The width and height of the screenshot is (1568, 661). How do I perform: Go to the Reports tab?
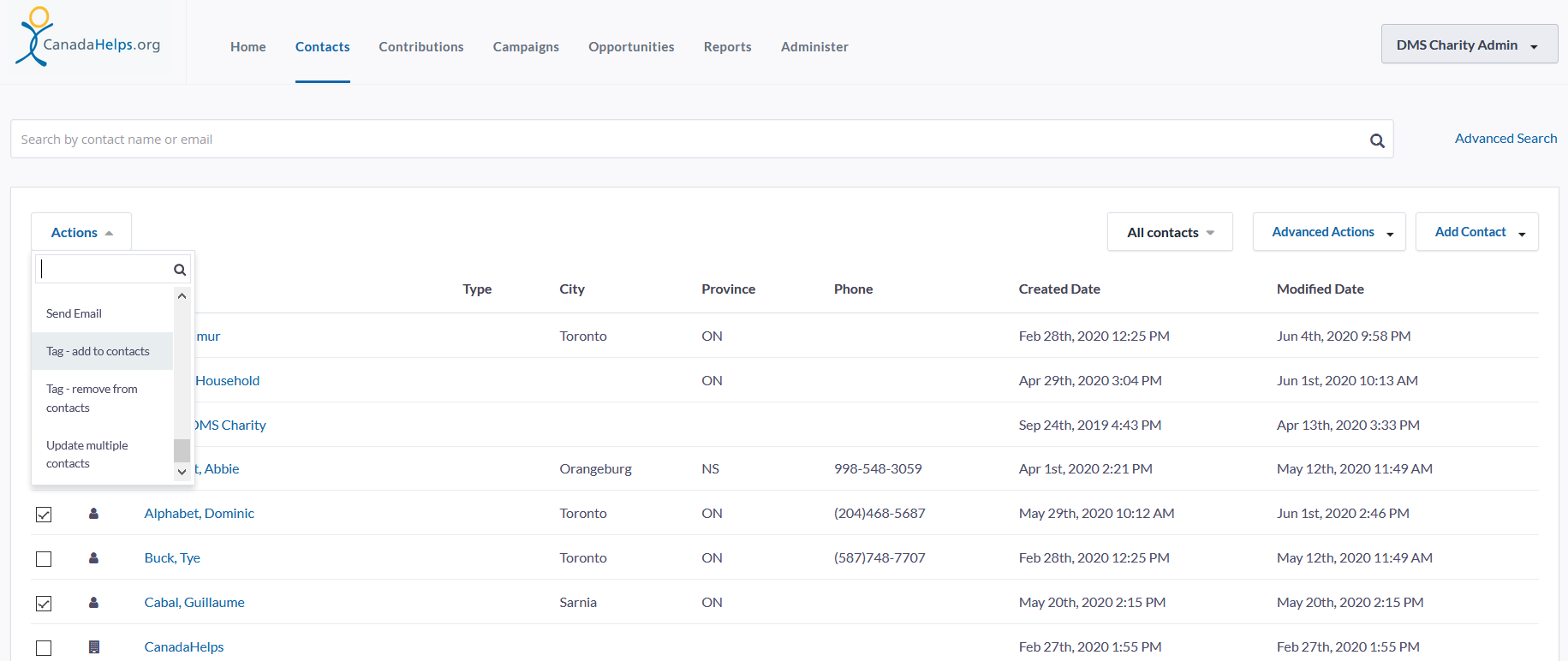728,47
